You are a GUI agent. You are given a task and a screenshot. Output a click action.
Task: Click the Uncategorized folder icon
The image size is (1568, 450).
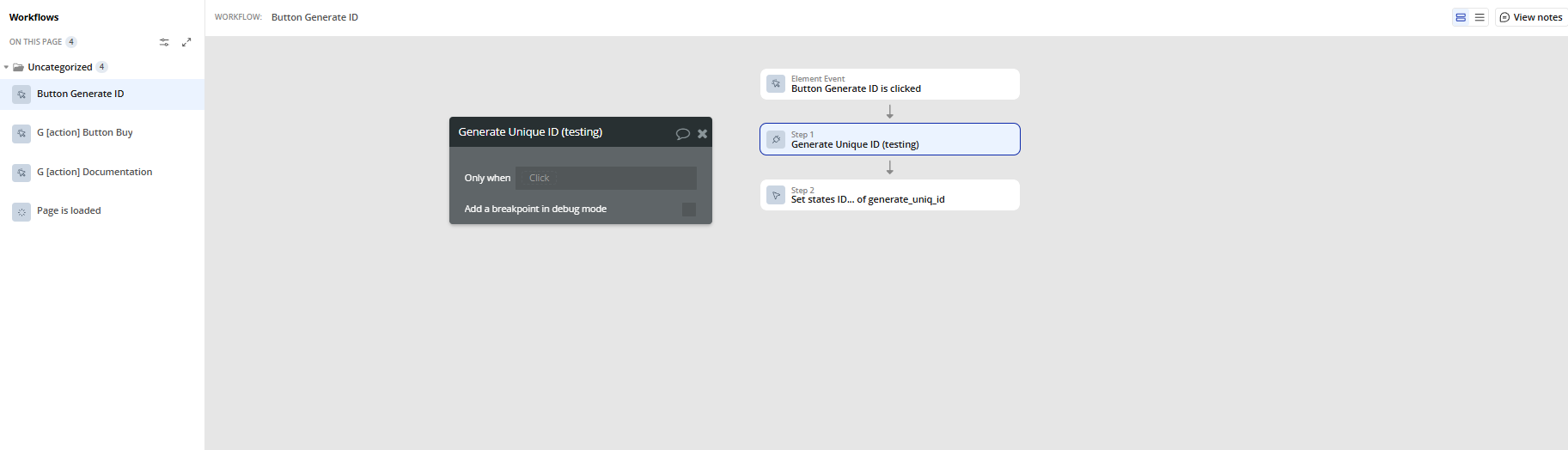pyautogui.click(x=18, y=67)
